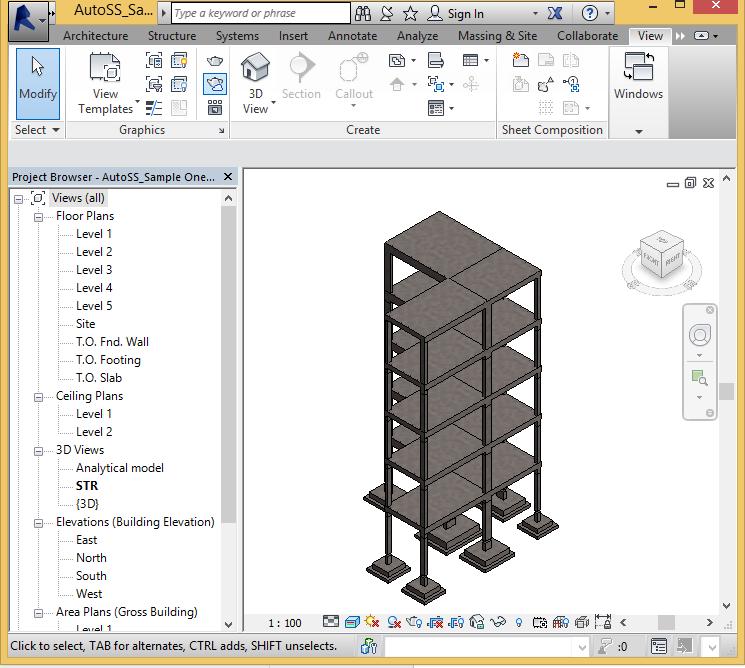Click the Schedules icon

(x=470, y=60)
